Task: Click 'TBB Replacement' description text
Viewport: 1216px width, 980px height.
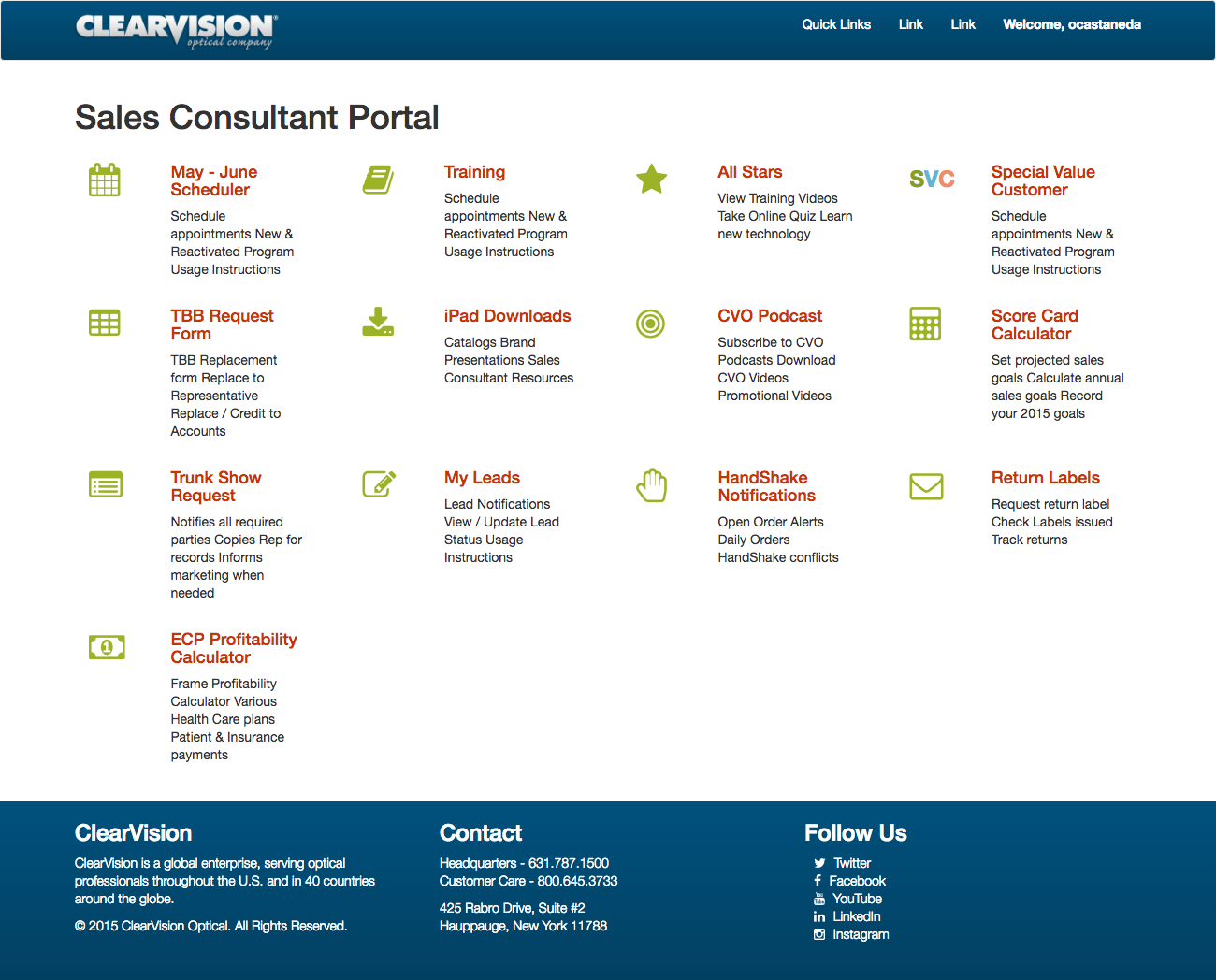Action: 224,360
